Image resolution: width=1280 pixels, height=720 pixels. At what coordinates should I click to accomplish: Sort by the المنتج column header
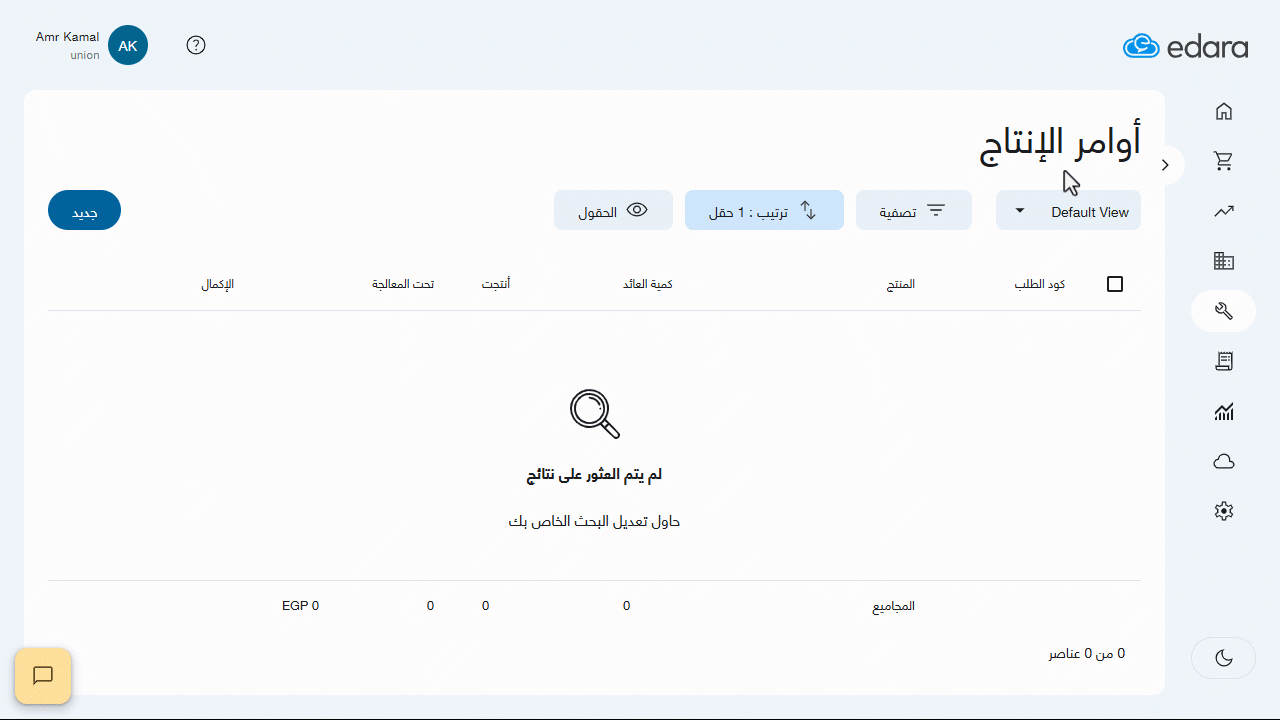click(x=900, y=284)
